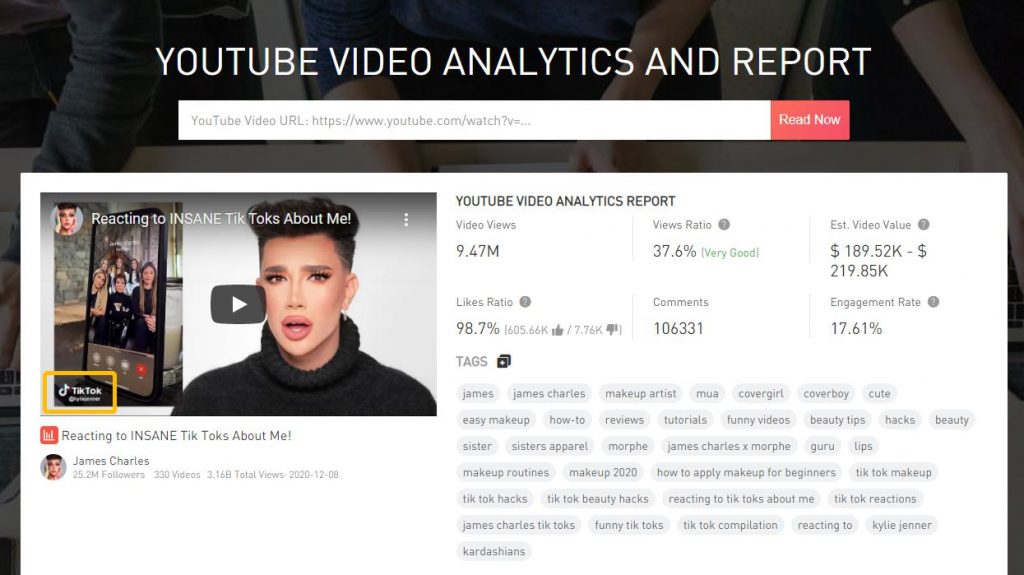
Task: Click the estimated video value dollar range
Action: [x=878, y=261]
